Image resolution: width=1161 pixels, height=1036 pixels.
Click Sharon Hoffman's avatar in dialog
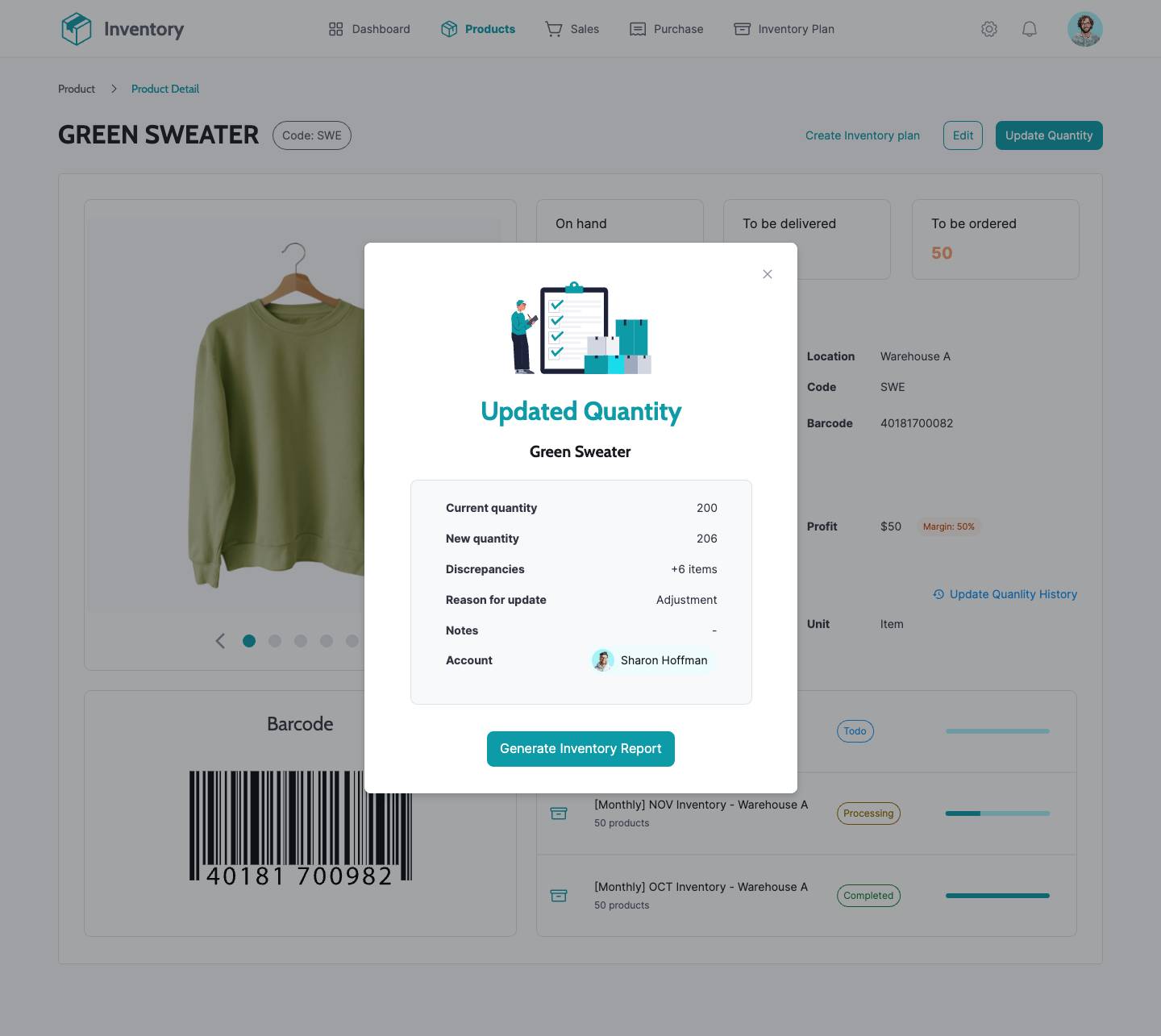pos(603,660)
